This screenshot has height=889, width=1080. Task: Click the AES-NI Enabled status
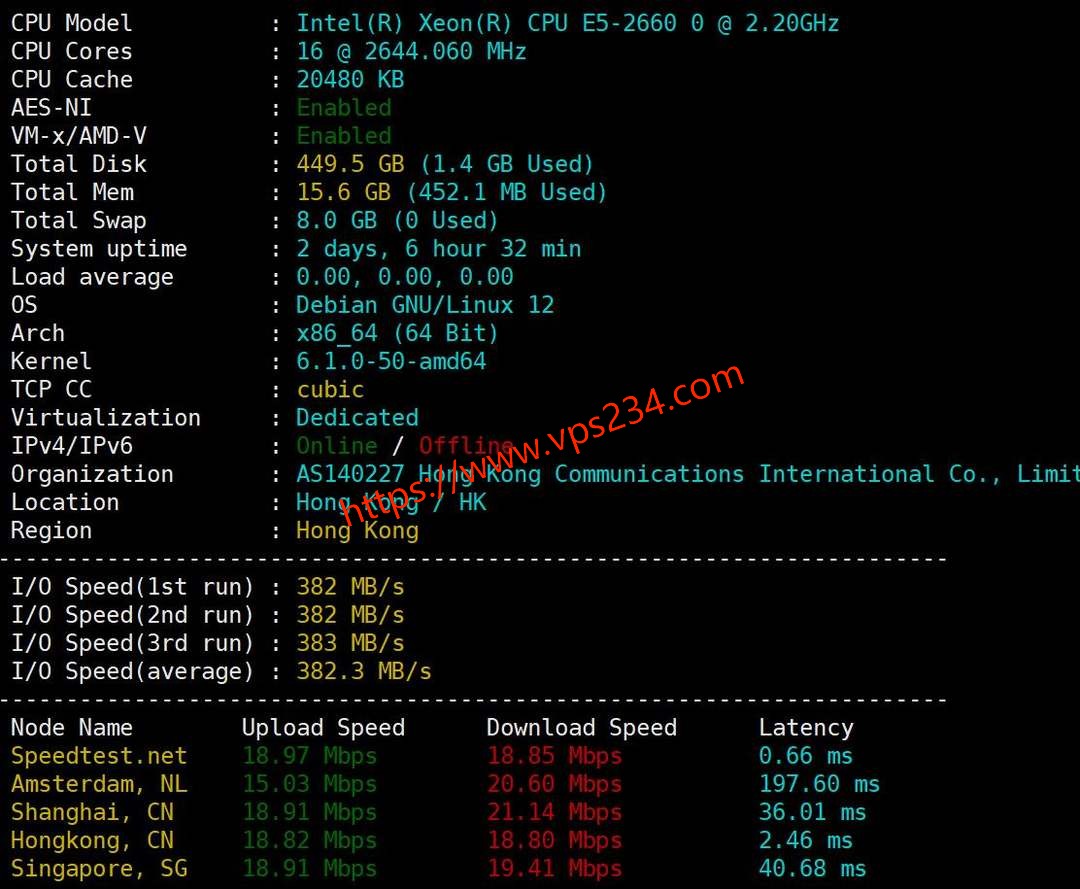344,107
